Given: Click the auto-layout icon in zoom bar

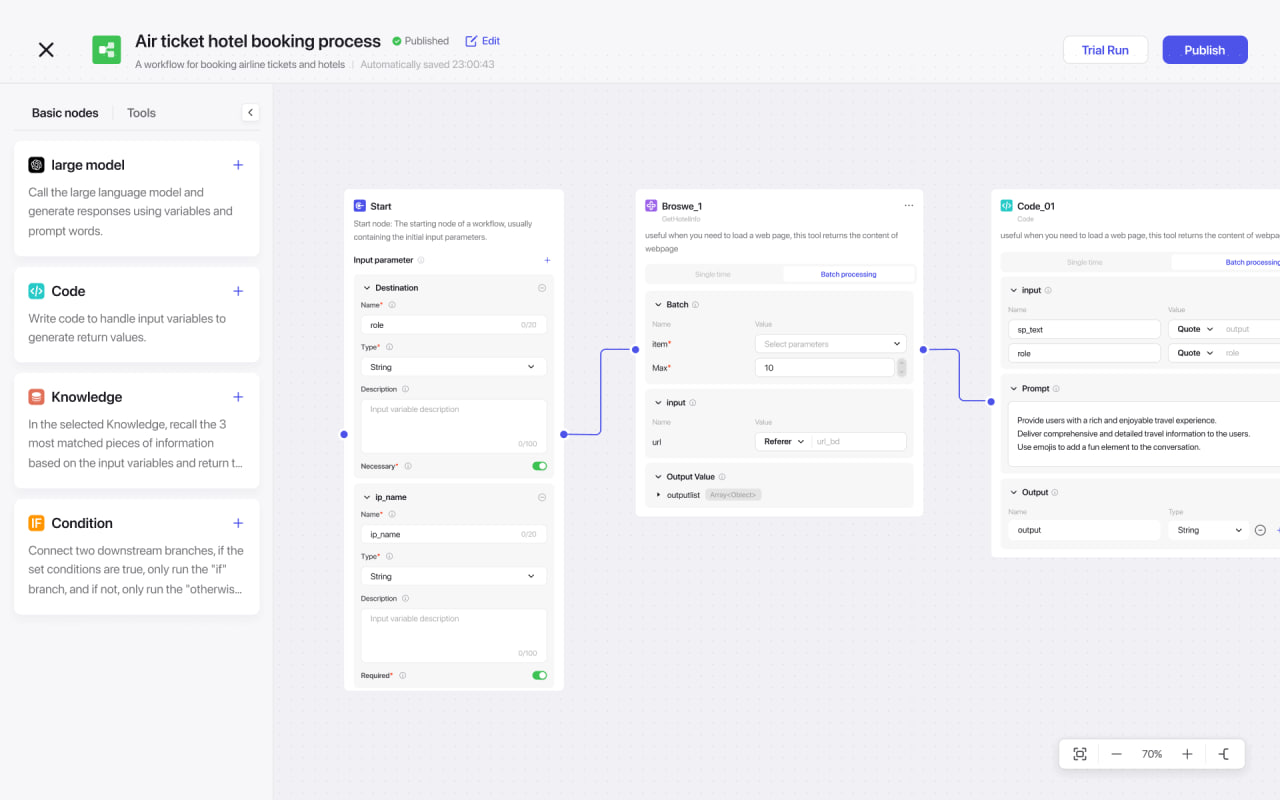Looking at the screenshot, I should tap(1224, 754).
